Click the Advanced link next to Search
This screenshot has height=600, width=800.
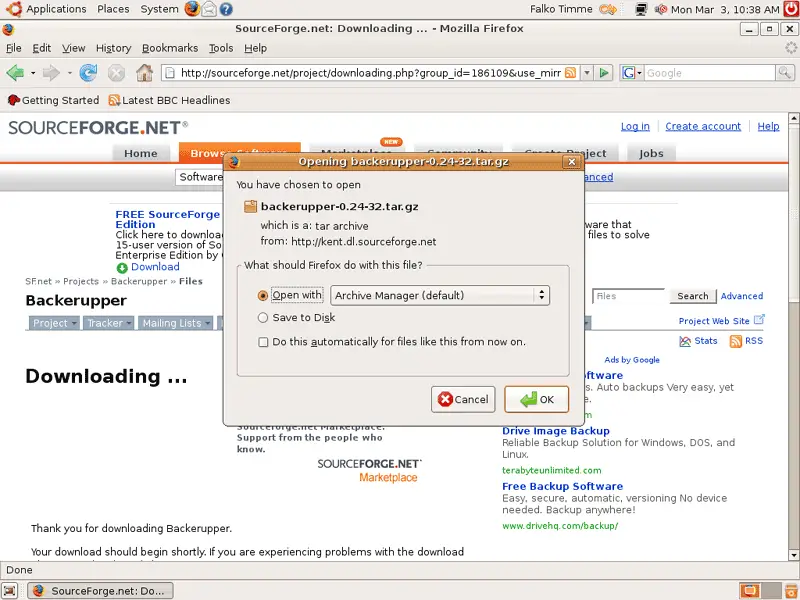click(741, 296)
